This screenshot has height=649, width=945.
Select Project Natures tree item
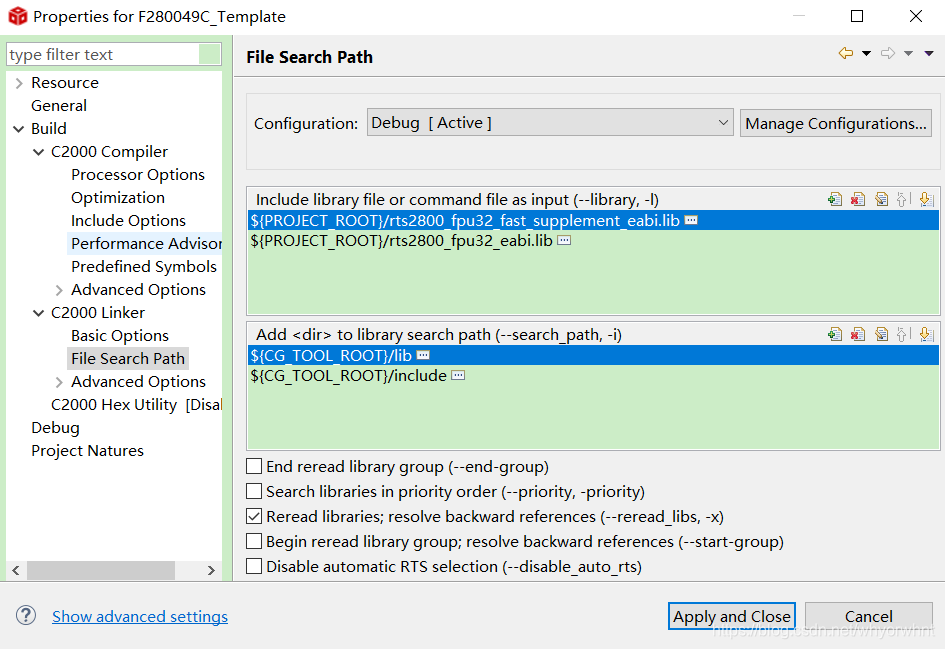[87, 451]
